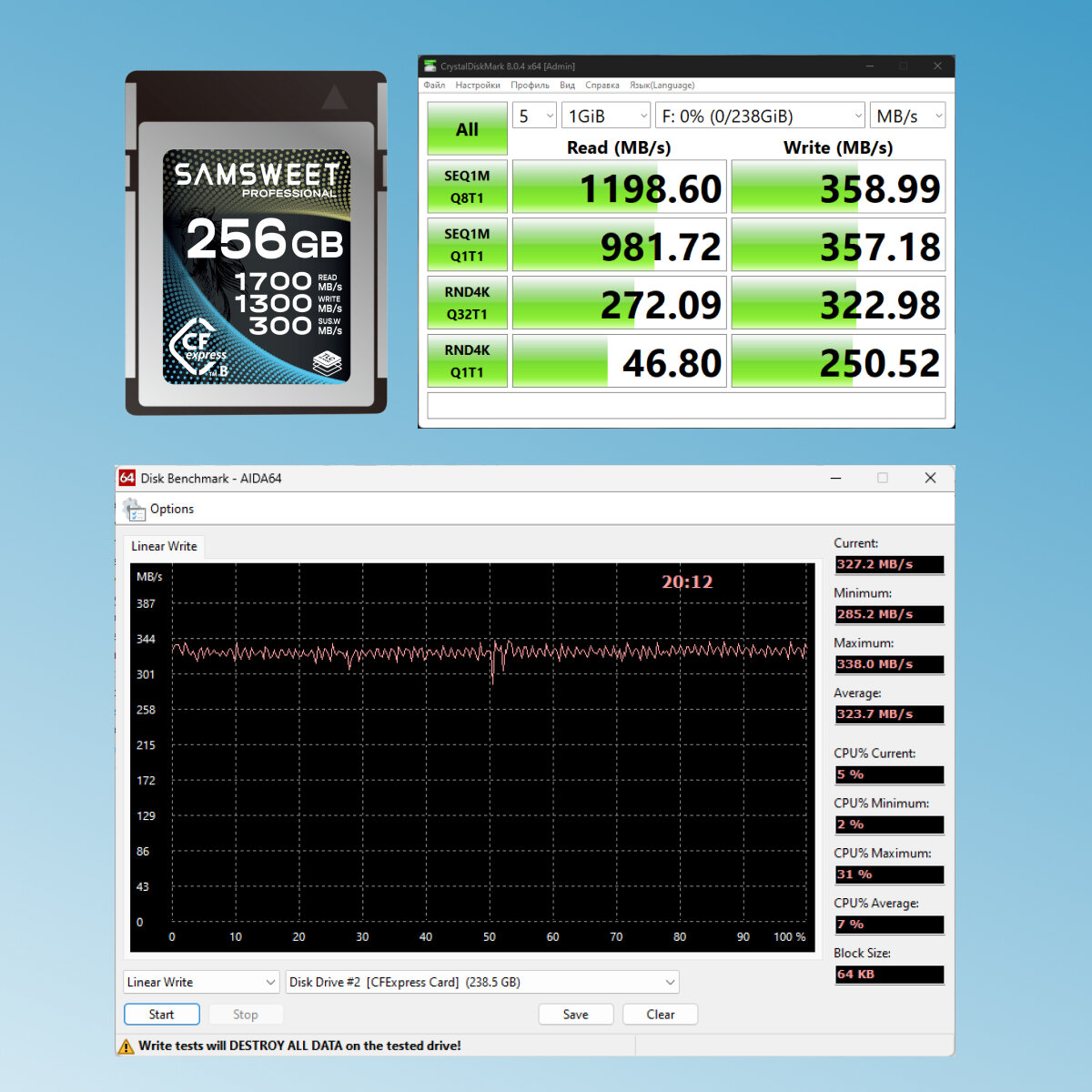This screenshot has height=1092, width=1092.
Task: Run the SEQ1M Q1T1 test
Action: point(467,245)
